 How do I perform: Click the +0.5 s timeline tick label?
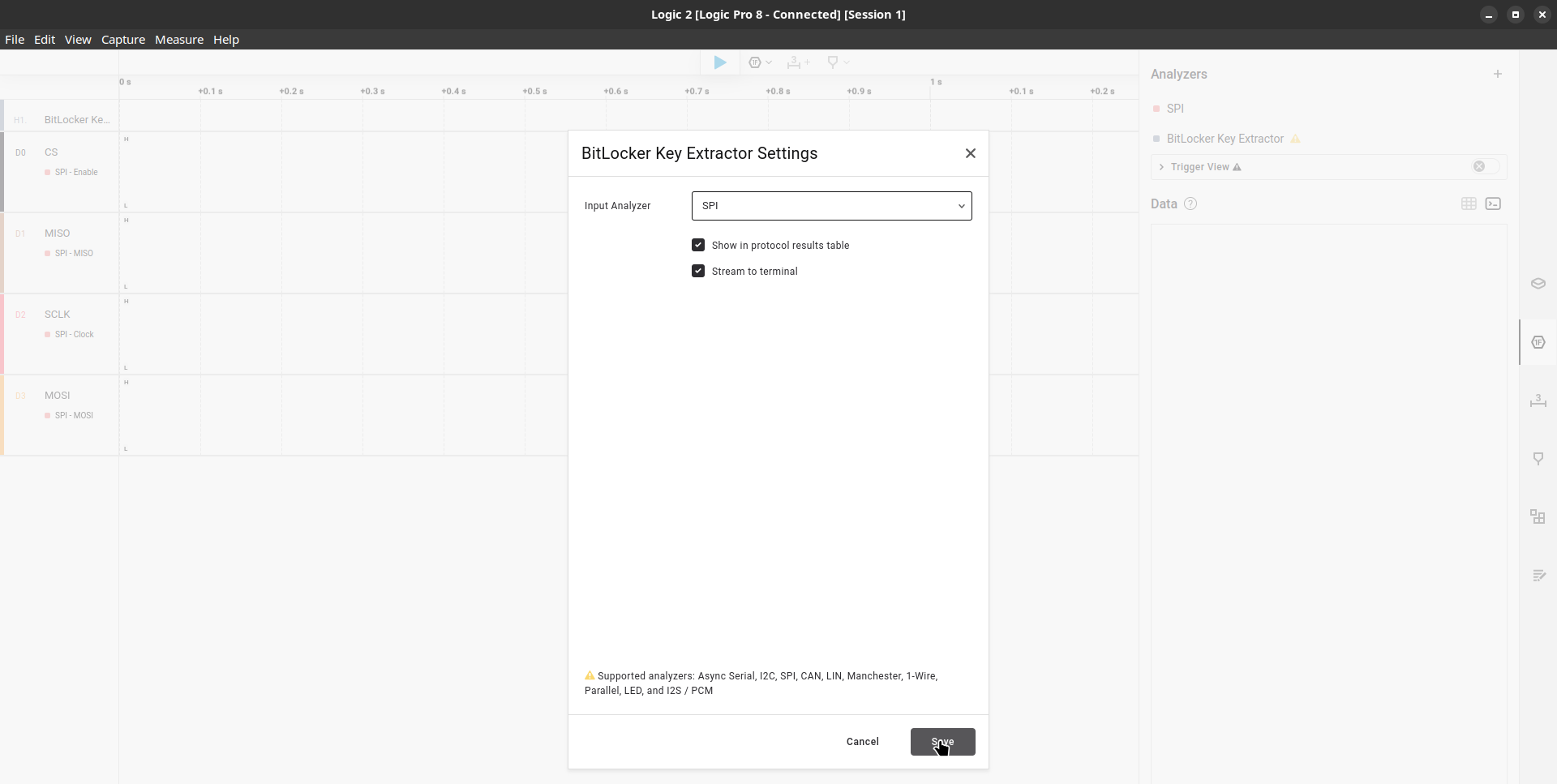(534, 92)
